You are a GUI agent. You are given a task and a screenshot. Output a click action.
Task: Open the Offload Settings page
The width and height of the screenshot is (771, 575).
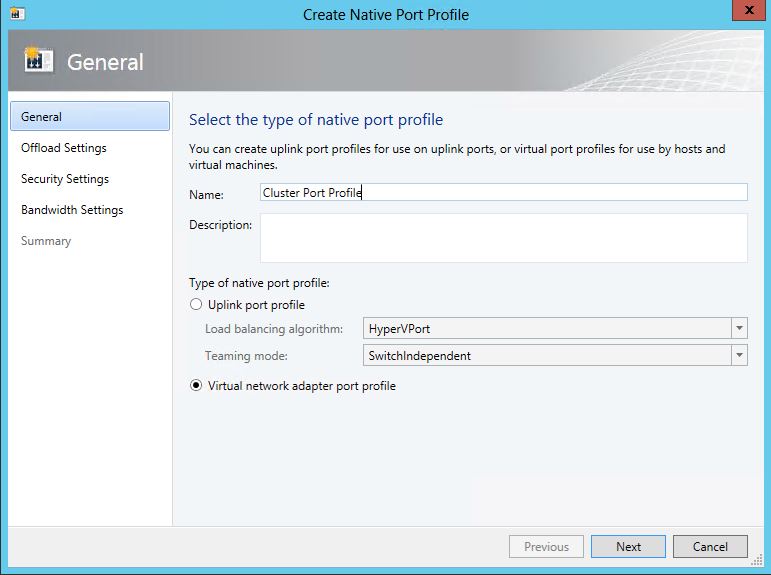pos(64,148)
